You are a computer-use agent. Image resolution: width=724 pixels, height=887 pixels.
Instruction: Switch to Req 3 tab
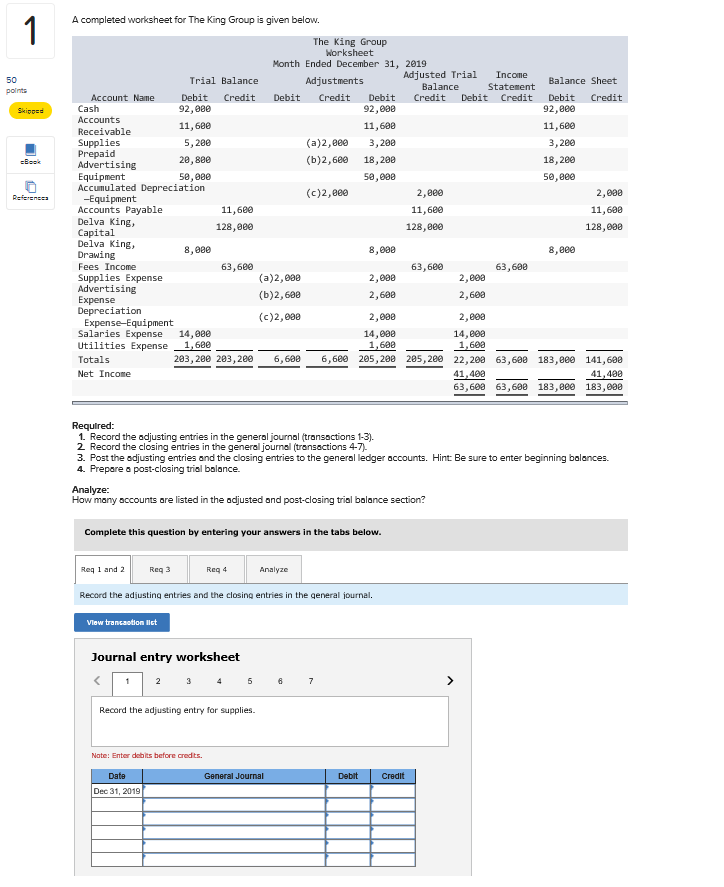(160, 570)
